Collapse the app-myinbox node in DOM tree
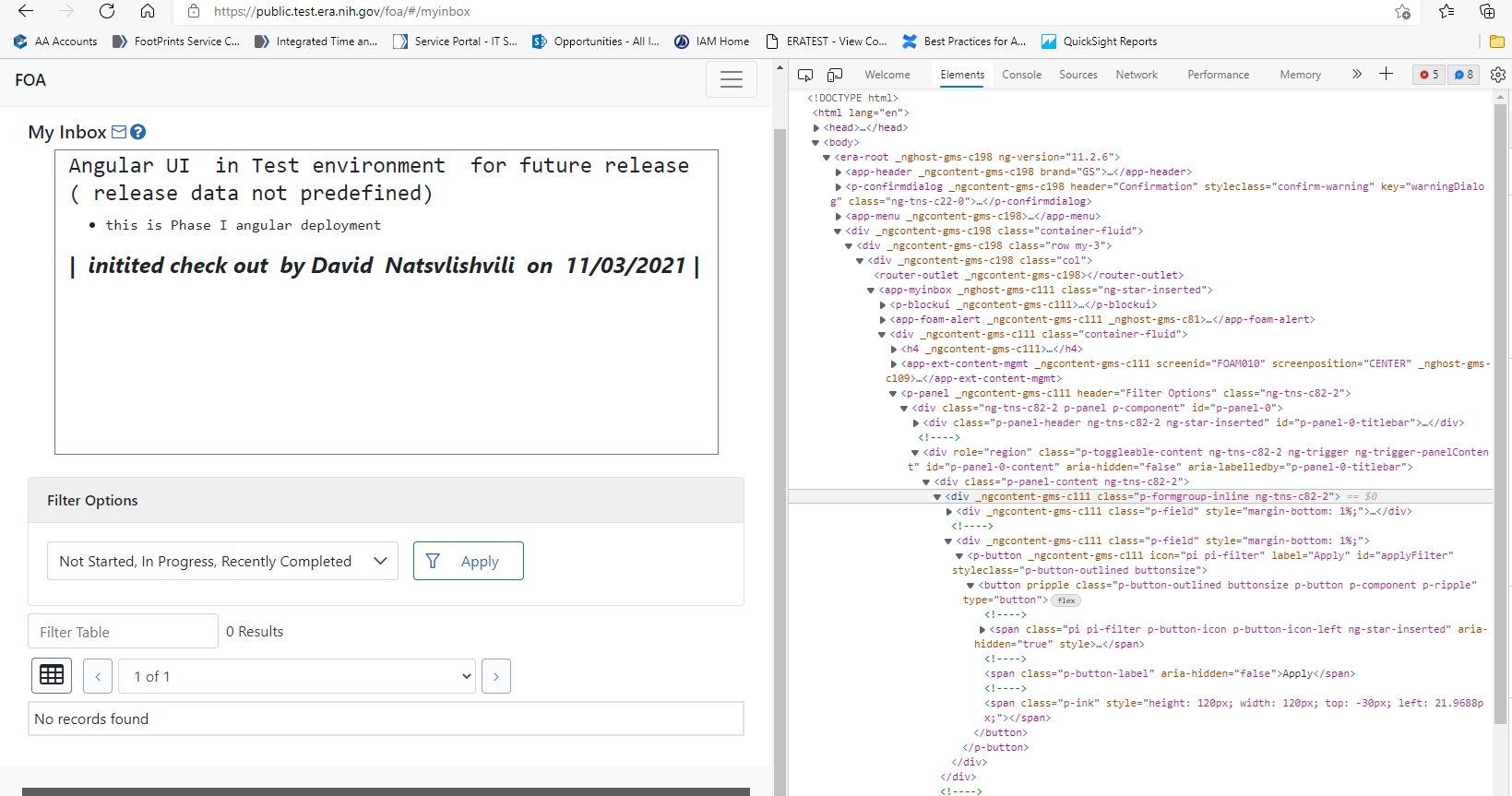Viewport: 1512px width, 796px height. point(871,291)
